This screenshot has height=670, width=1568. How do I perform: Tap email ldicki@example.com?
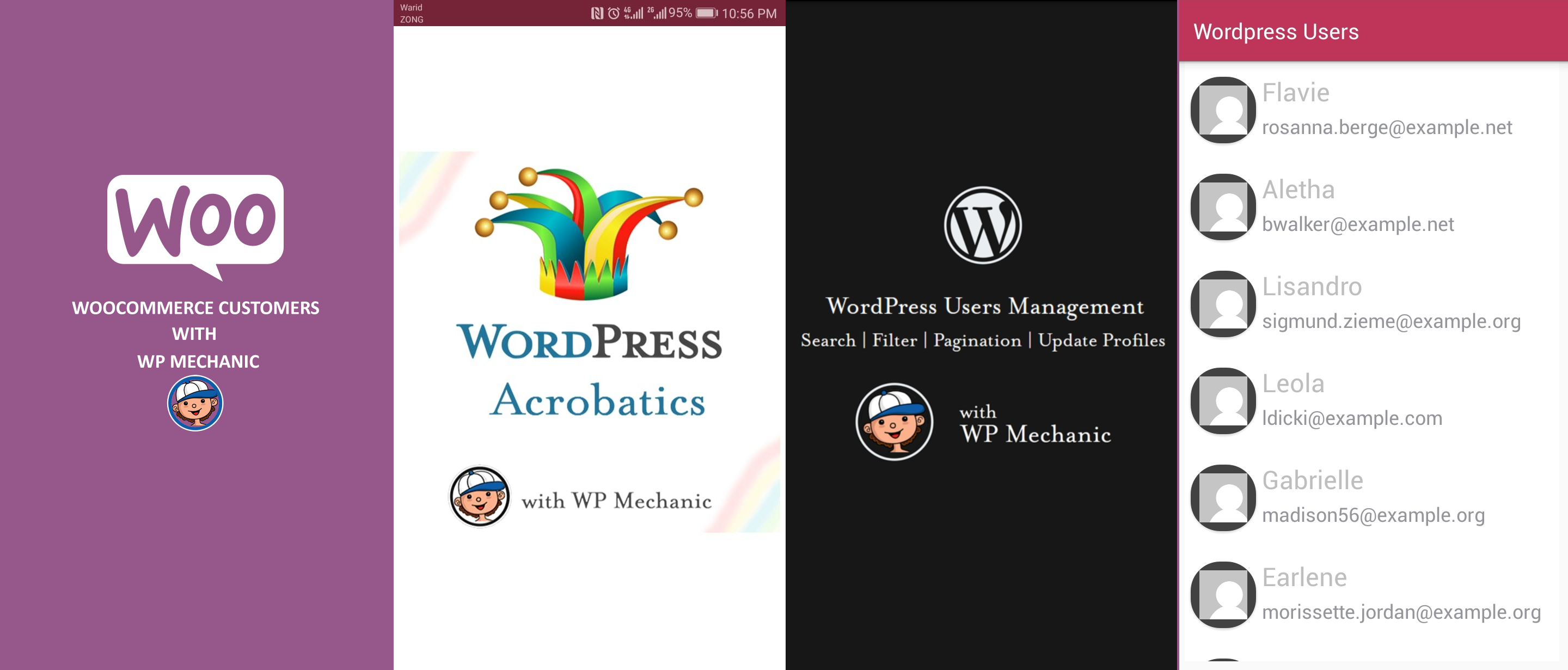[x=1352, y=418]
